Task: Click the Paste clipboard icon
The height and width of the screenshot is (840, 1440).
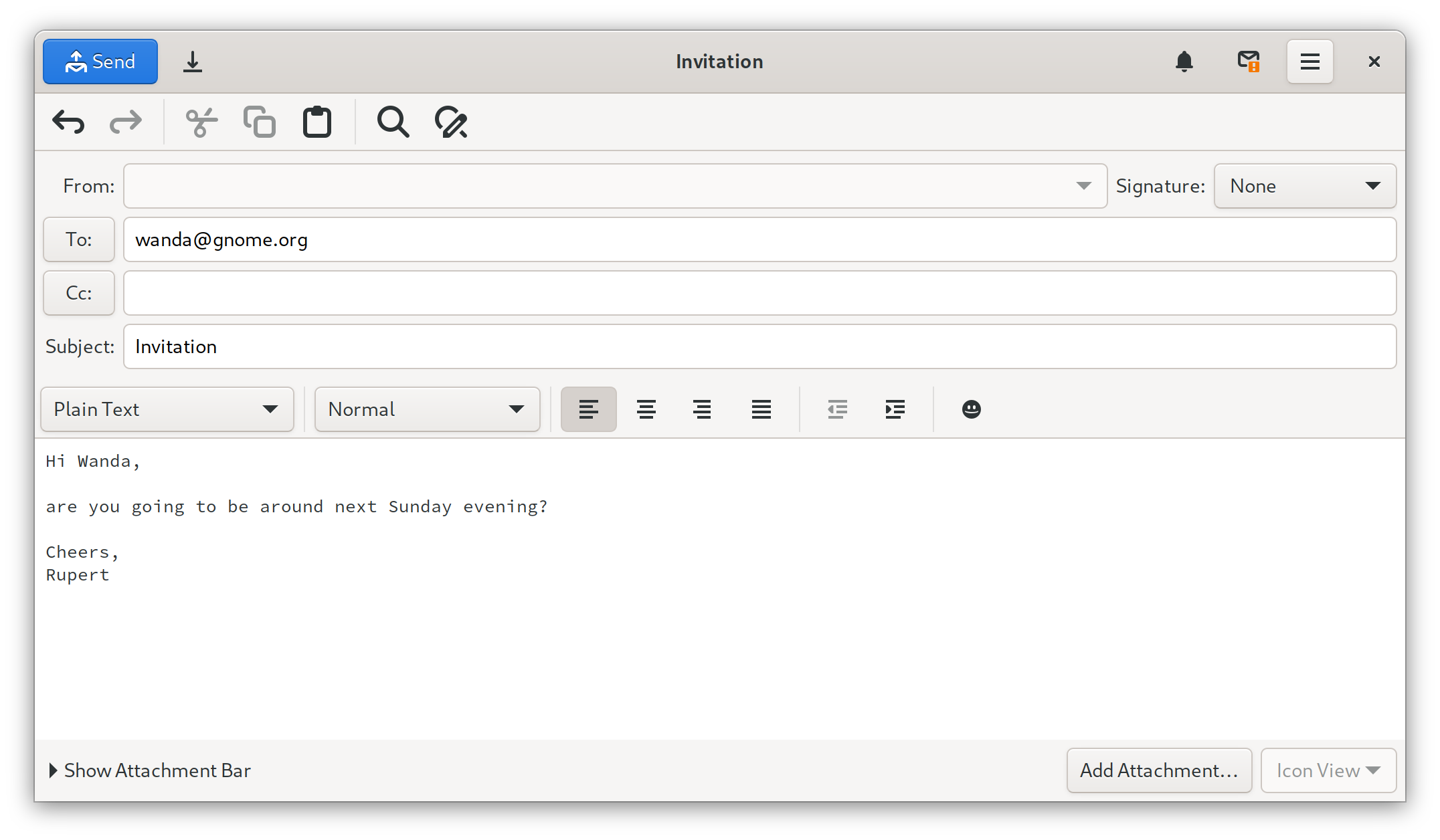Action: coord(317,122)
